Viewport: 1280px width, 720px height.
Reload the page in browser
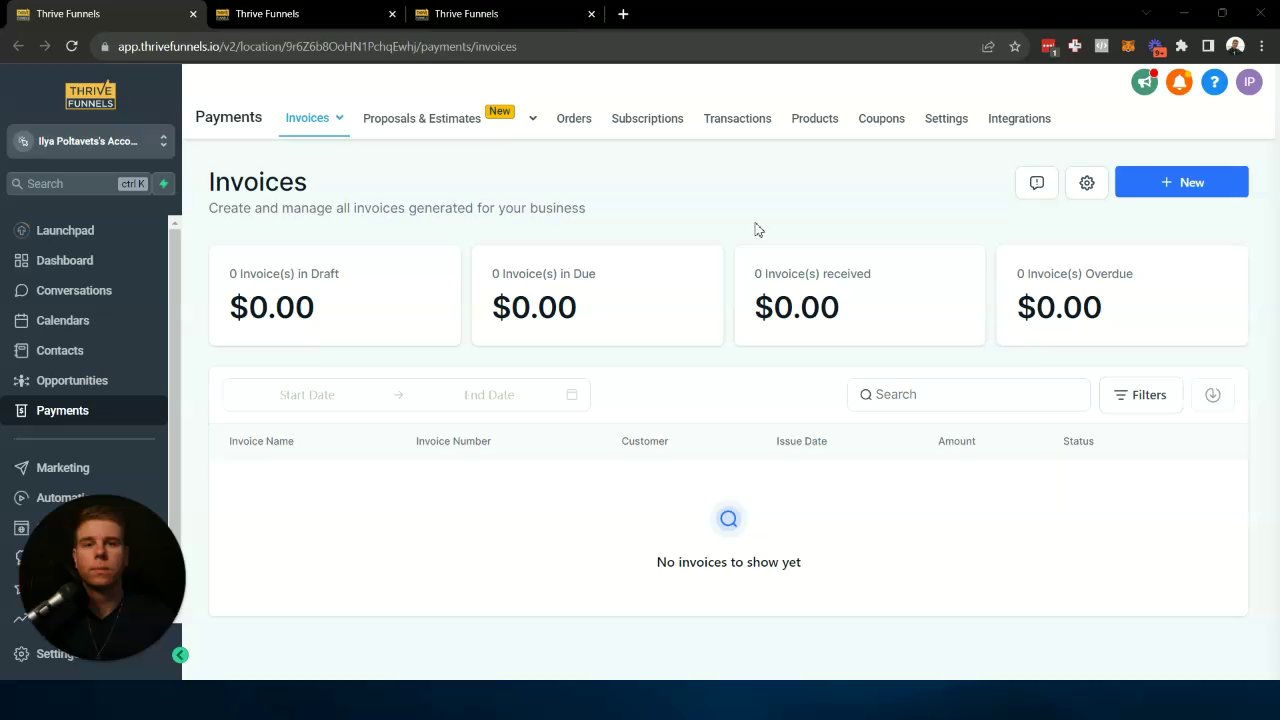point(72,46)
